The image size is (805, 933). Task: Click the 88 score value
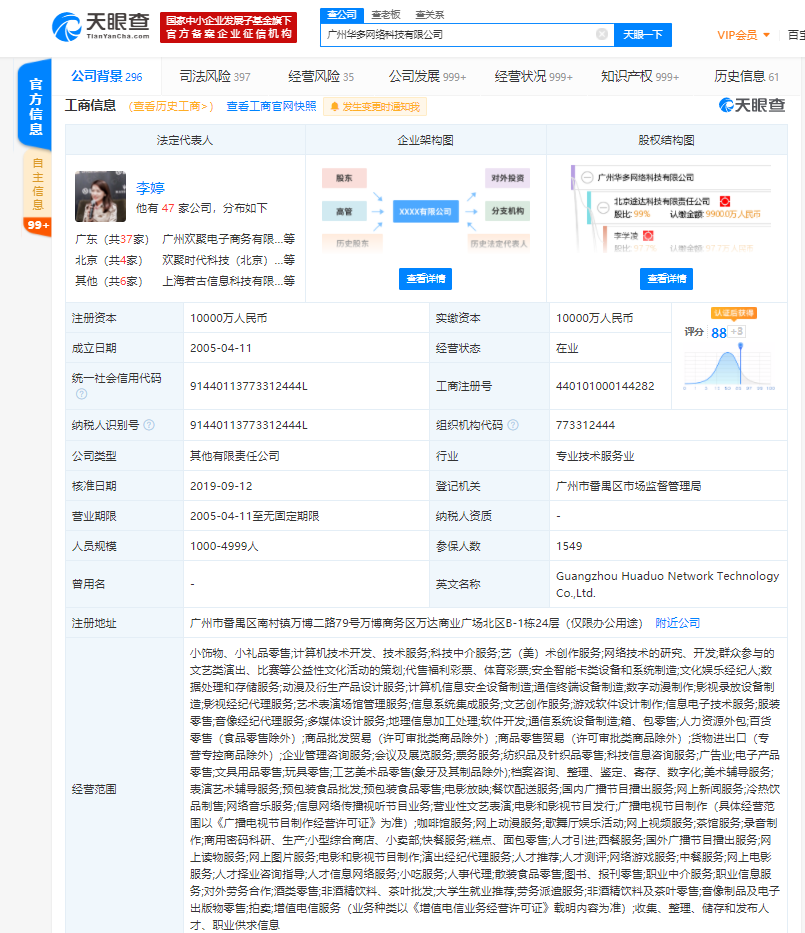click(719, 333)
